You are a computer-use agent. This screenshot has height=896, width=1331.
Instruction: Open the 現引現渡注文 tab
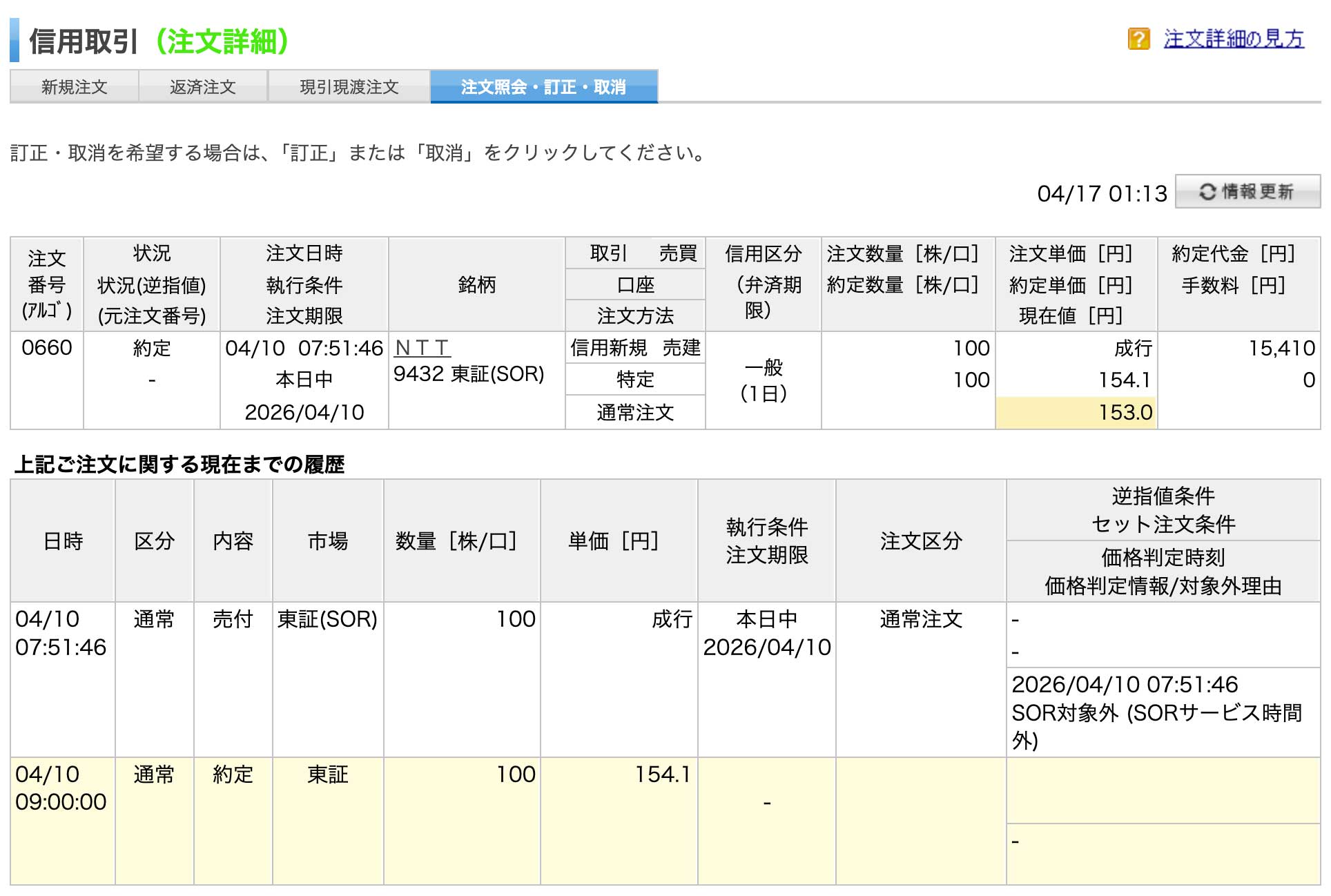pos(349,87)
